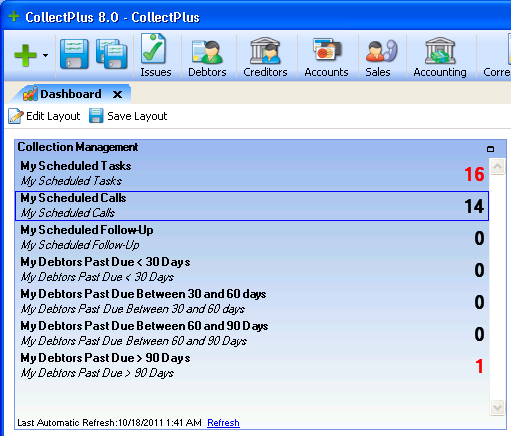Select the My Scheduled Tasks row

[252, 173]
